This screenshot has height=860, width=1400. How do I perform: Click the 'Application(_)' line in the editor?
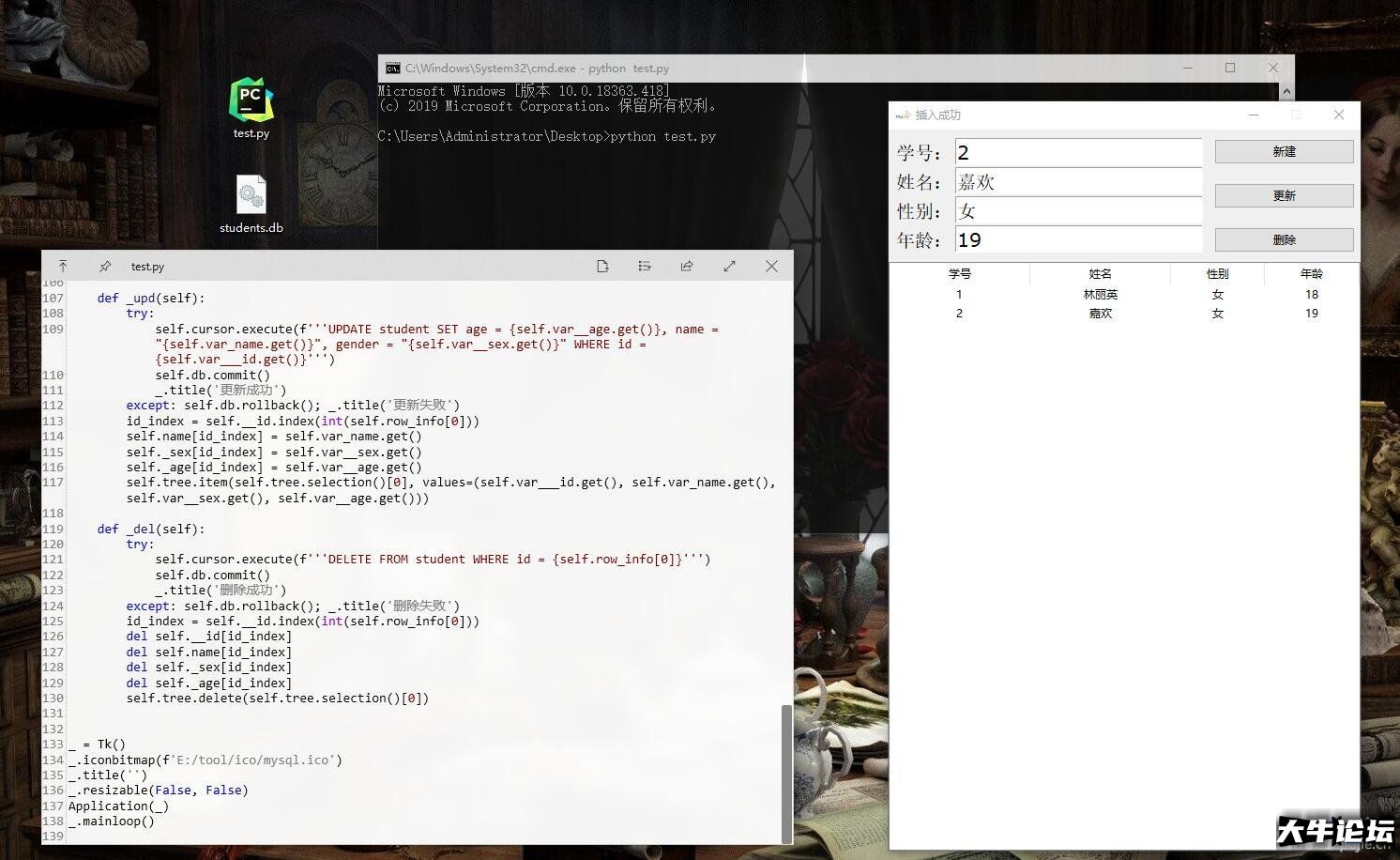118,806
